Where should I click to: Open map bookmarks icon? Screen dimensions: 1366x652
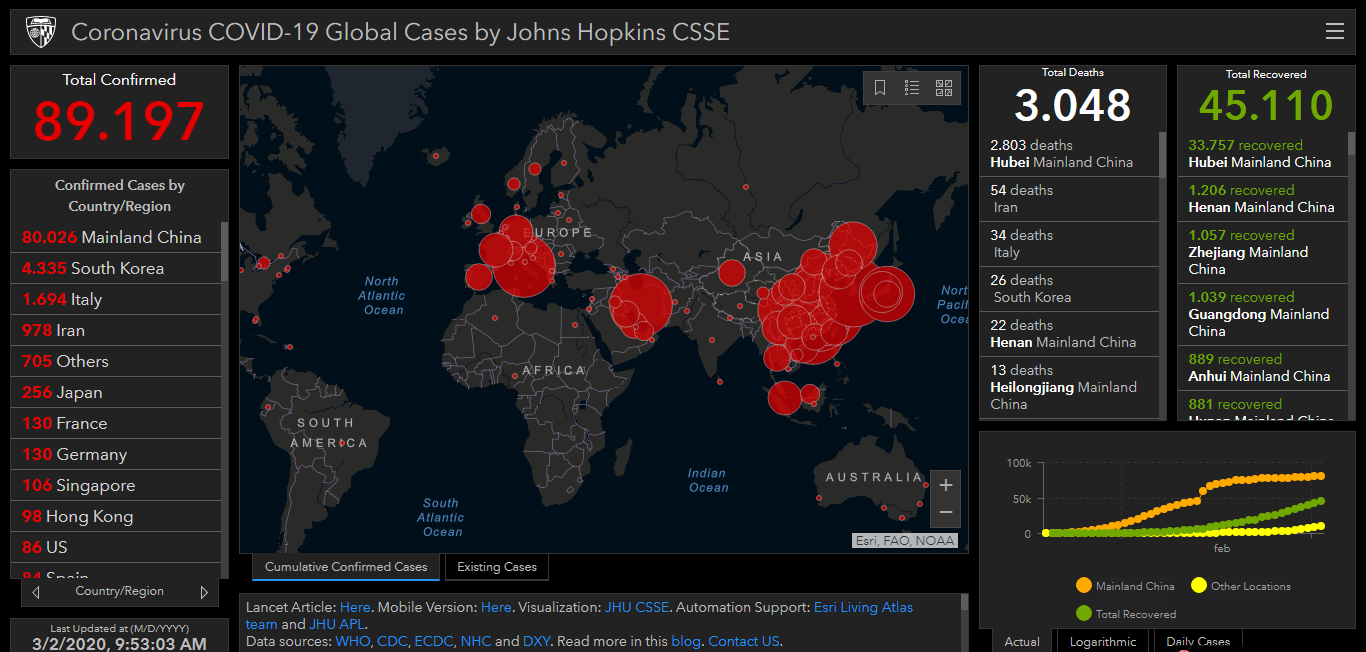coord(880,88)
